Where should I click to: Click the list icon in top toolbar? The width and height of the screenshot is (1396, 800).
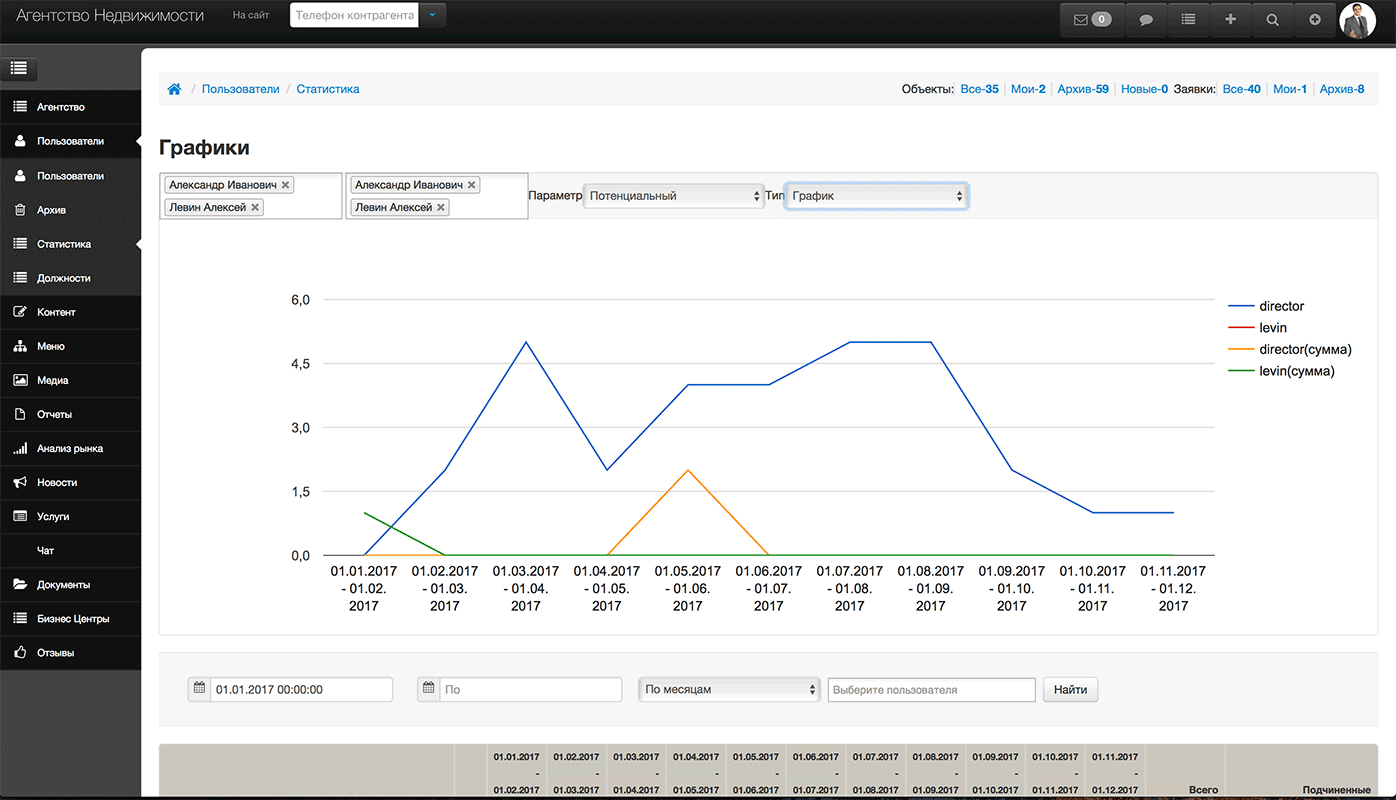[x=1188, y=19]
